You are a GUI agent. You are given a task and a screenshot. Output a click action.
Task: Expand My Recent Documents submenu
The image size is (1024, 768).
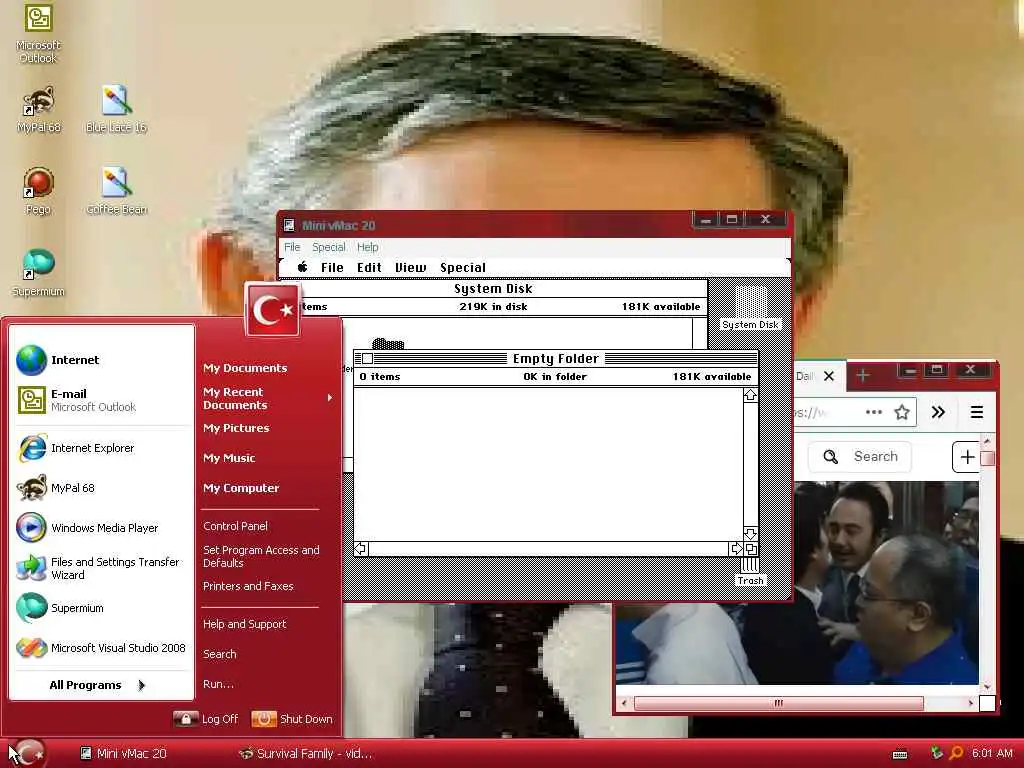pyautogui.click(x=266, y=398)
